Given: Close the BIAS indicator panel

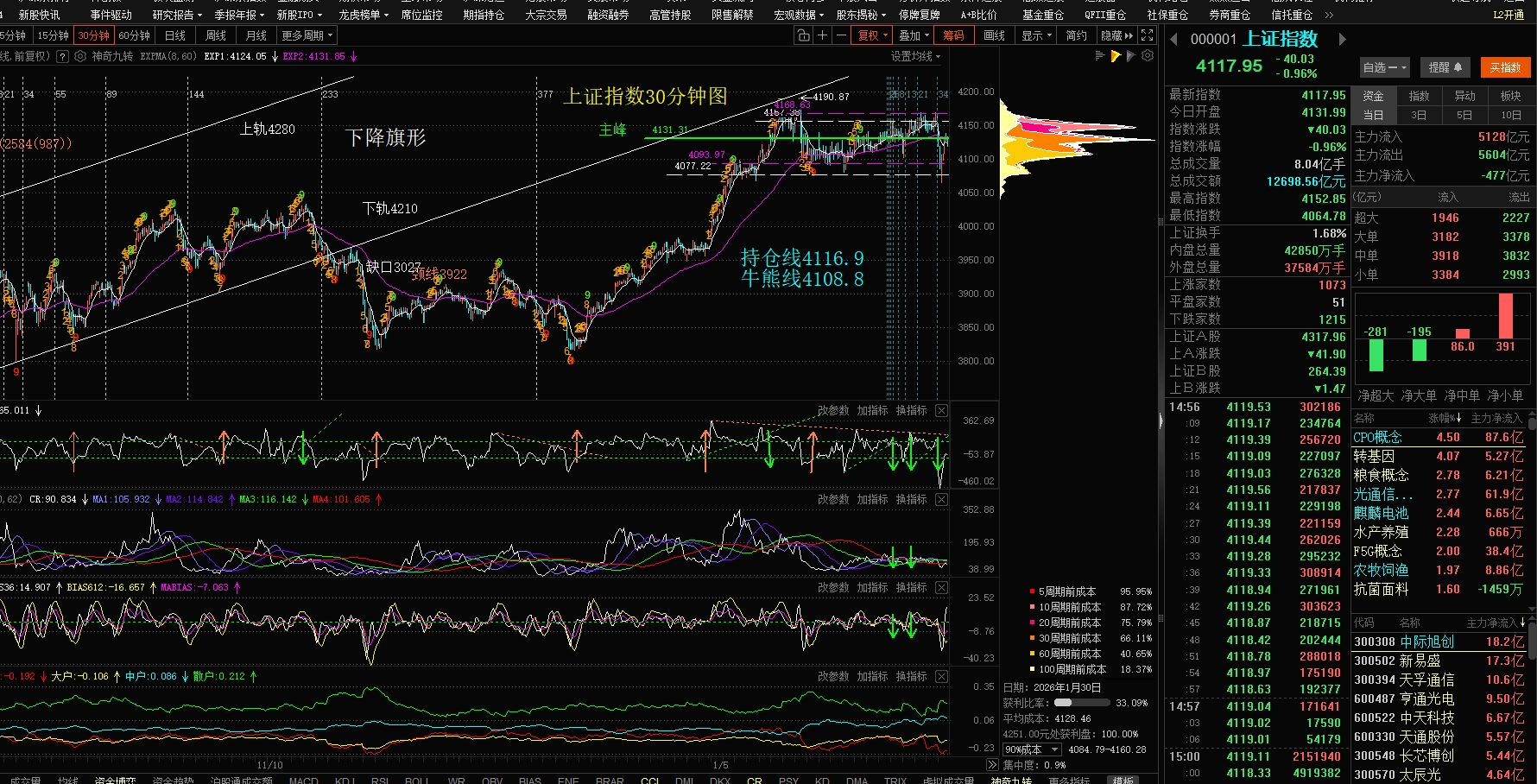Looking at the screenshot, I should tap(941, 588).
